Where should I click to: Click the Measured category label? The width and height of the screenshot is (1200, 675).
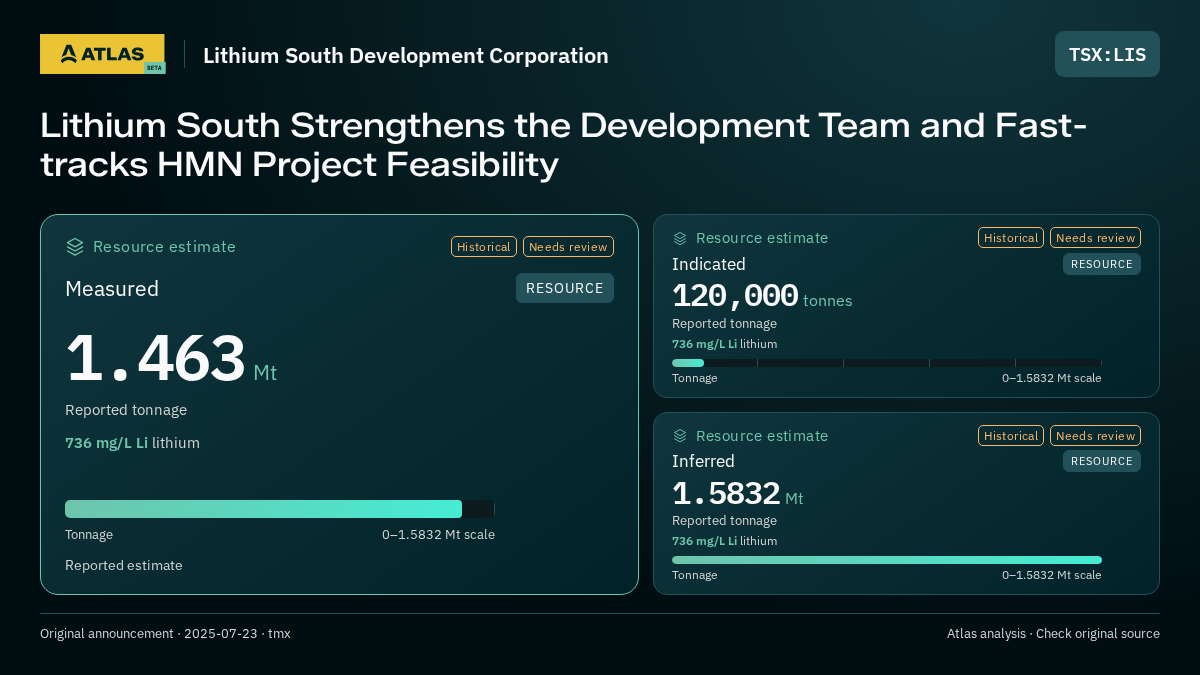(112, 289)
